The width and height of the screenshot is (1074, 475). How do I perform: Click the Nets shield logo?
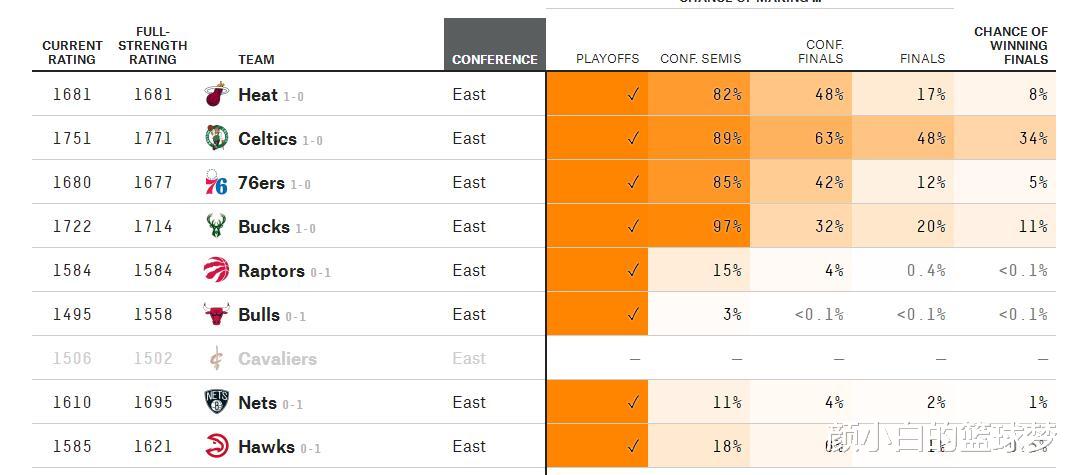(216, 402)
